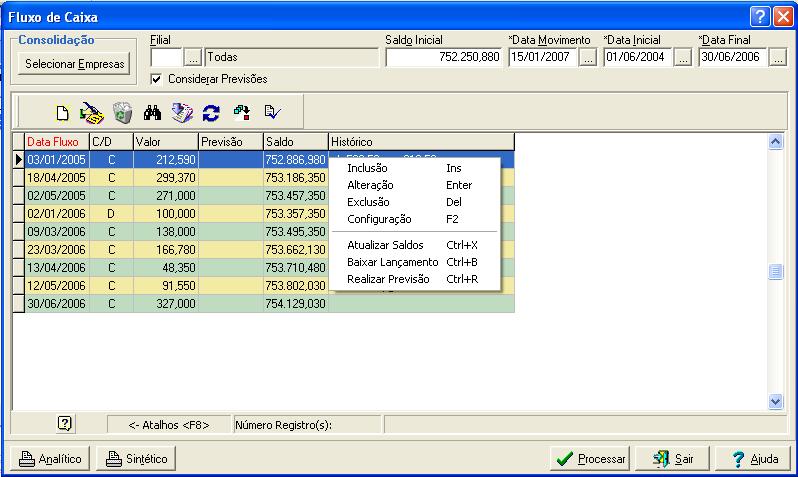Click the toolbar icon with squares and down arrow

coord(242,113)
